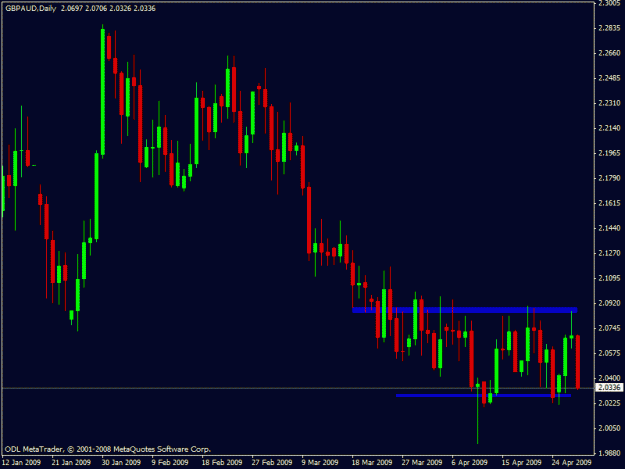Click the 2.1270 price axis label
The width and height of the screenshot is (625, 469).
click(609, 253)
